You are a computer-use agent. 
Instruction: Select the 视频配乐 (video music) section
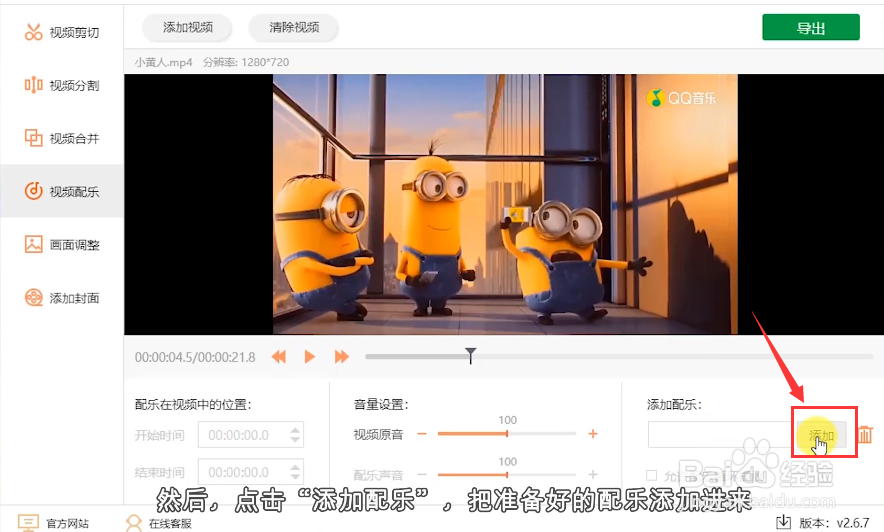click(62, 191)
